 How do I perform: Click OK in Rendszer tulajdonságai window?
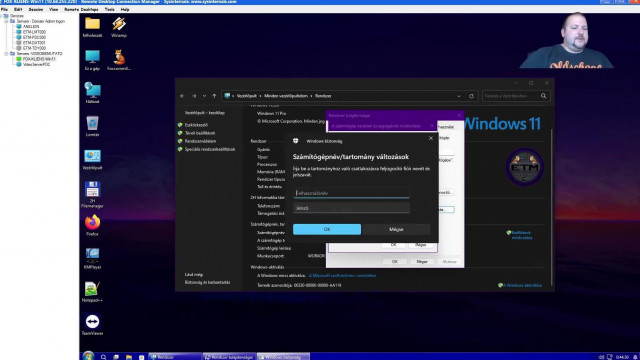tap(394, 261)
